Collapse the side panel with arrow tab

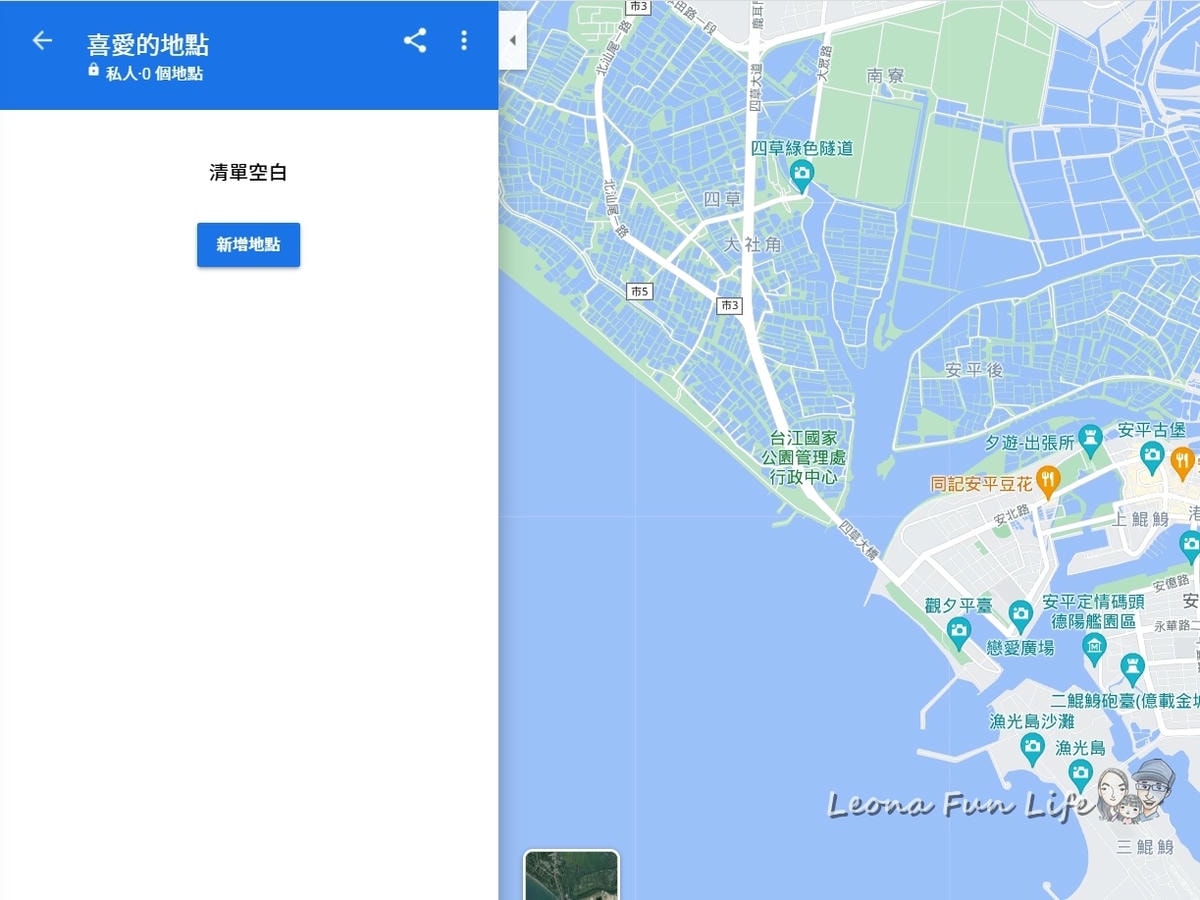point(512,41)
